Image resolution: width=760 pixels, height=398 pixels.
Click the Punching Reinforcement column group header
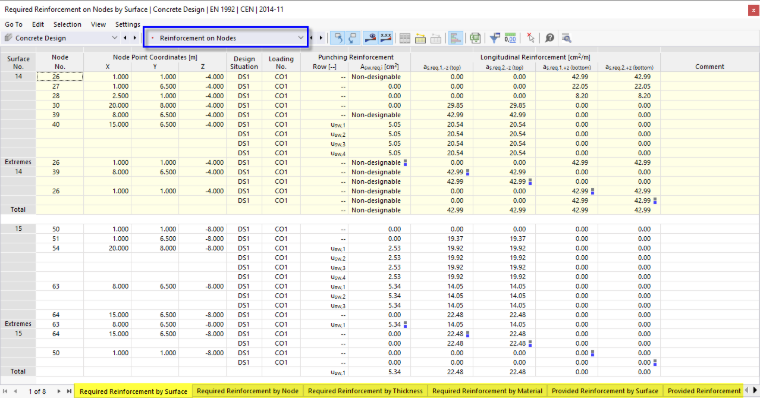click(356, 57)
